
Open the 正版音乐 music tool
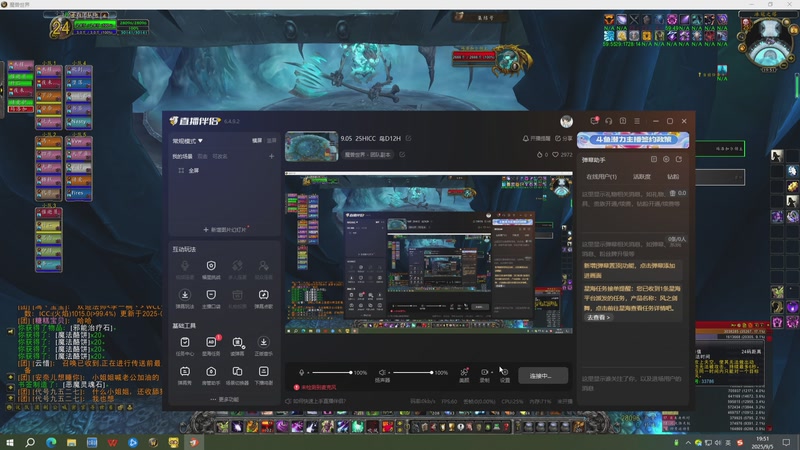(263, 345)
